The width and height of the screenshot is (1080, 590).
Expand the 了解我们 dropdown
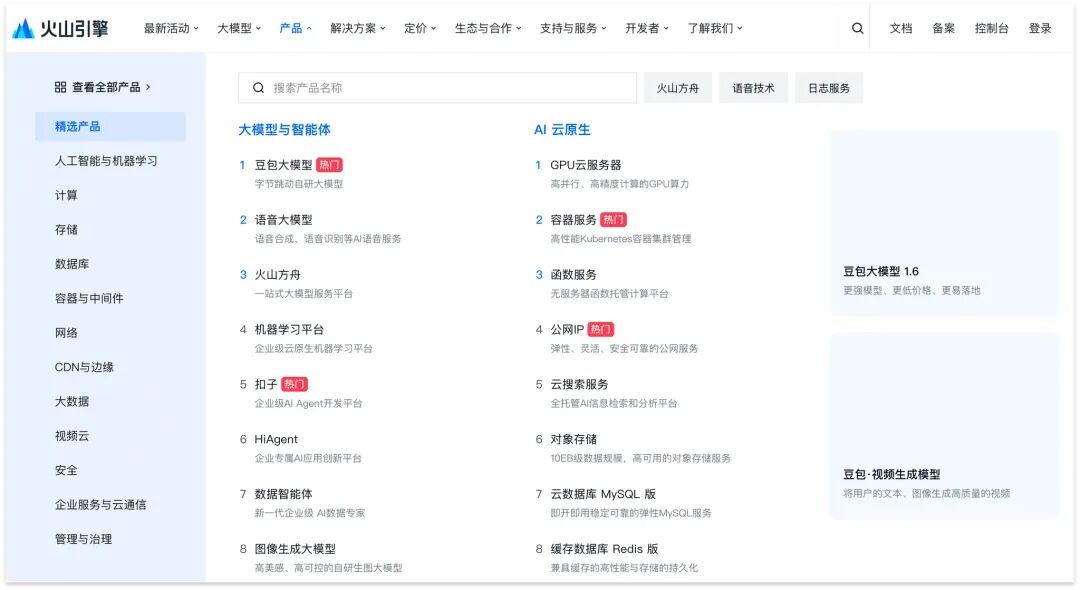click(715, 28)
